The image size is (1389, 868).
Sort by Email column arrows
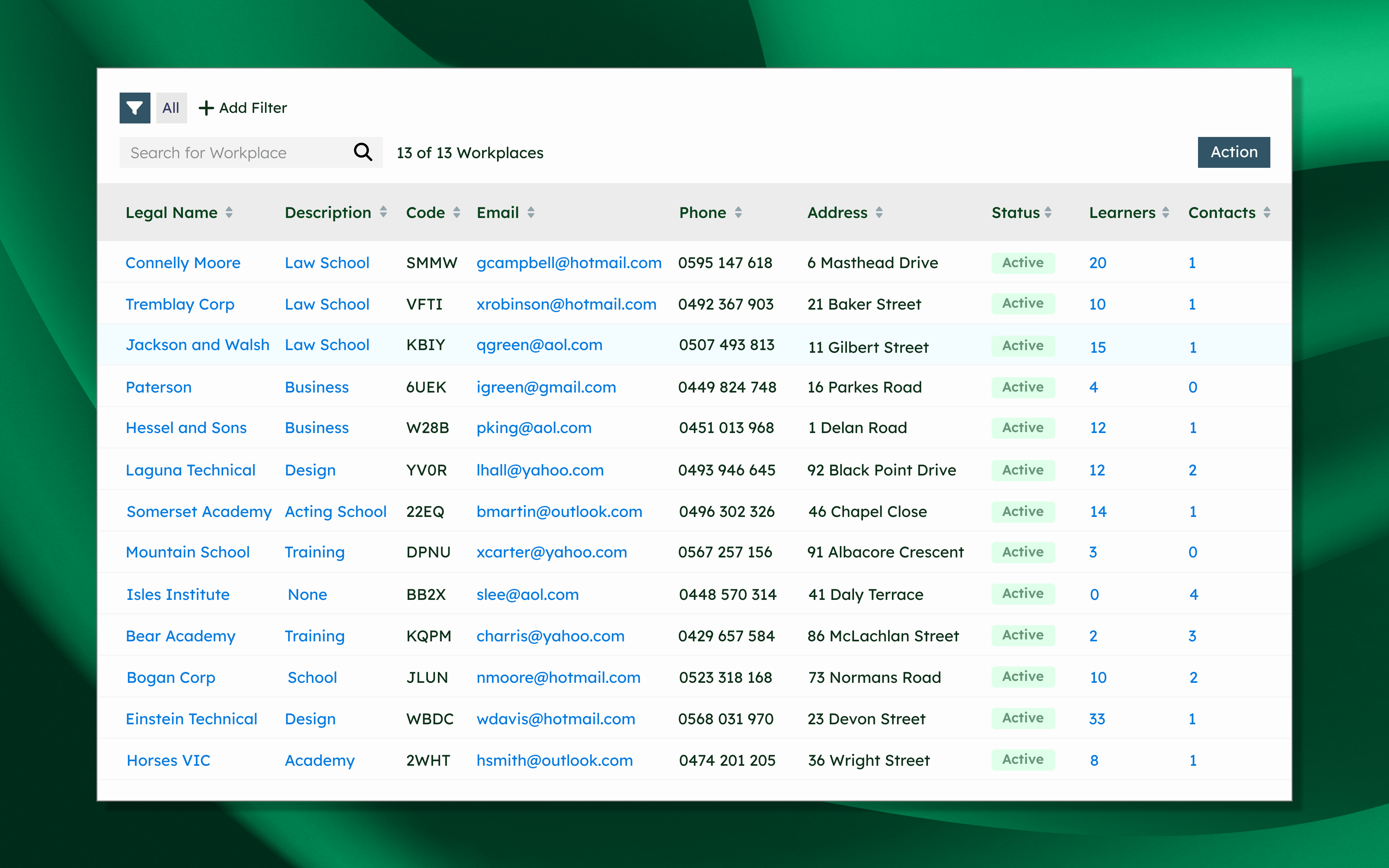(x=531, y=212)
